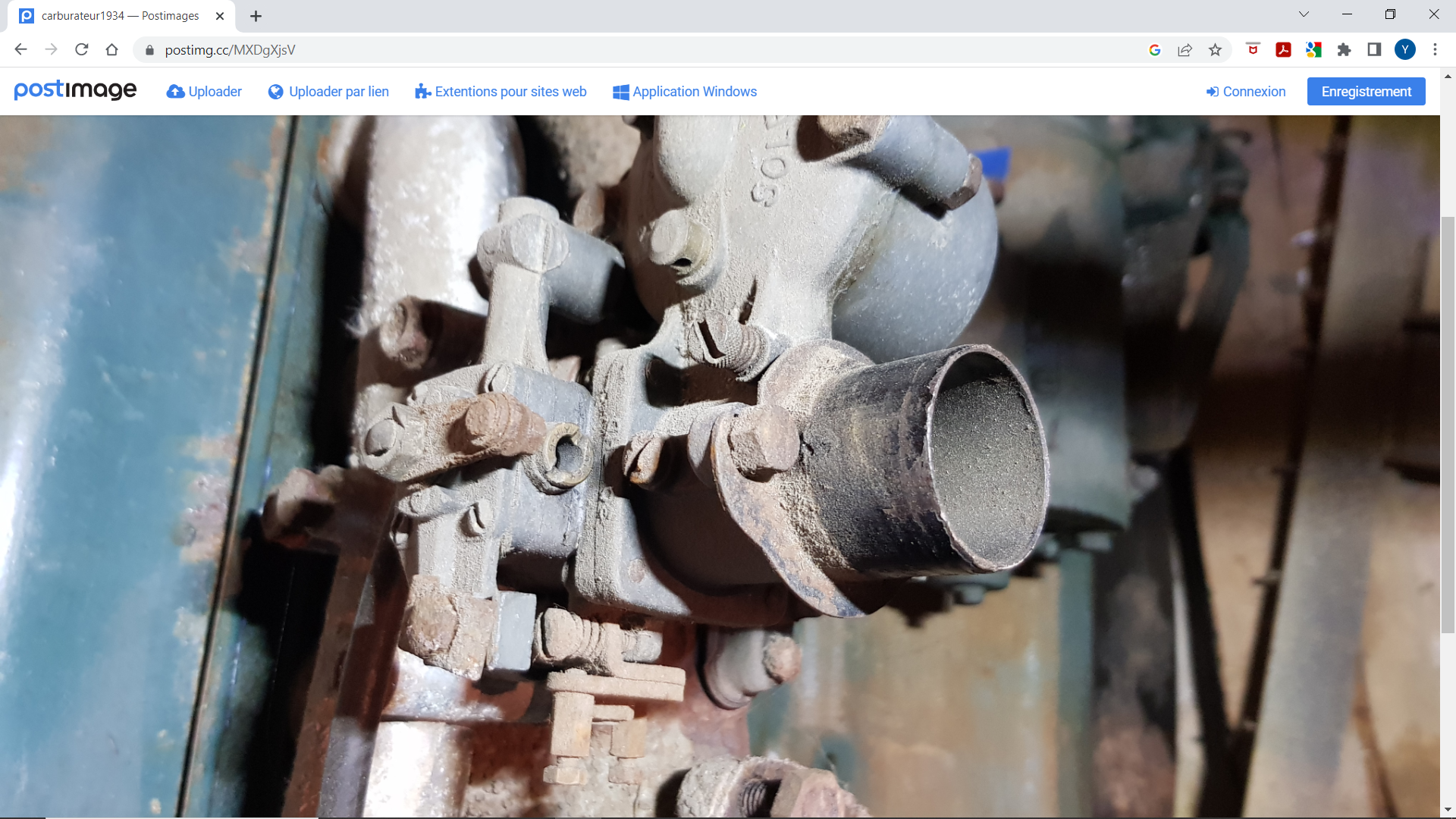Click Extentions pour sites web link
The image size is (1456, 819).
point(500,92)
